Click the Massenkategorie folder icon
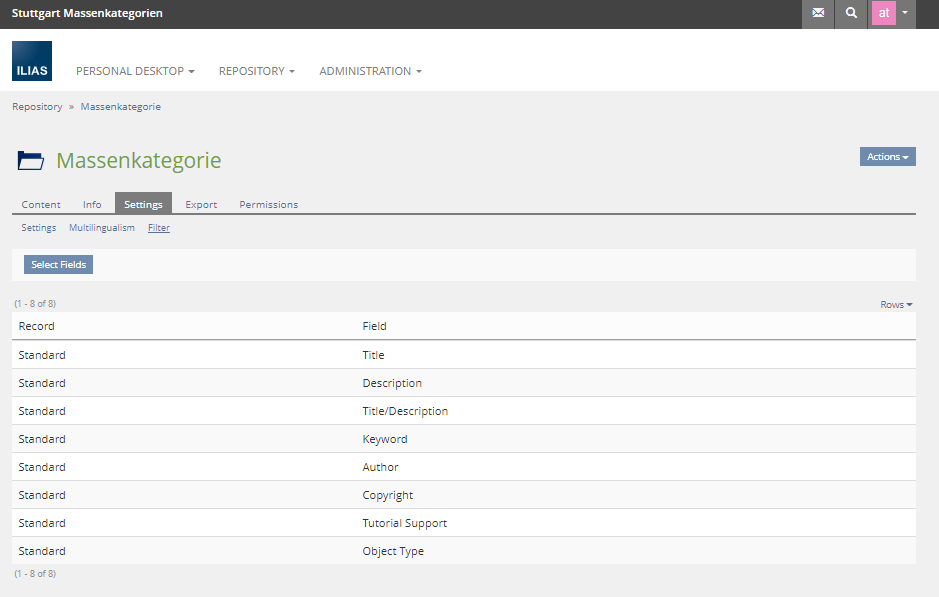939x597 pixels. (31, 160)
